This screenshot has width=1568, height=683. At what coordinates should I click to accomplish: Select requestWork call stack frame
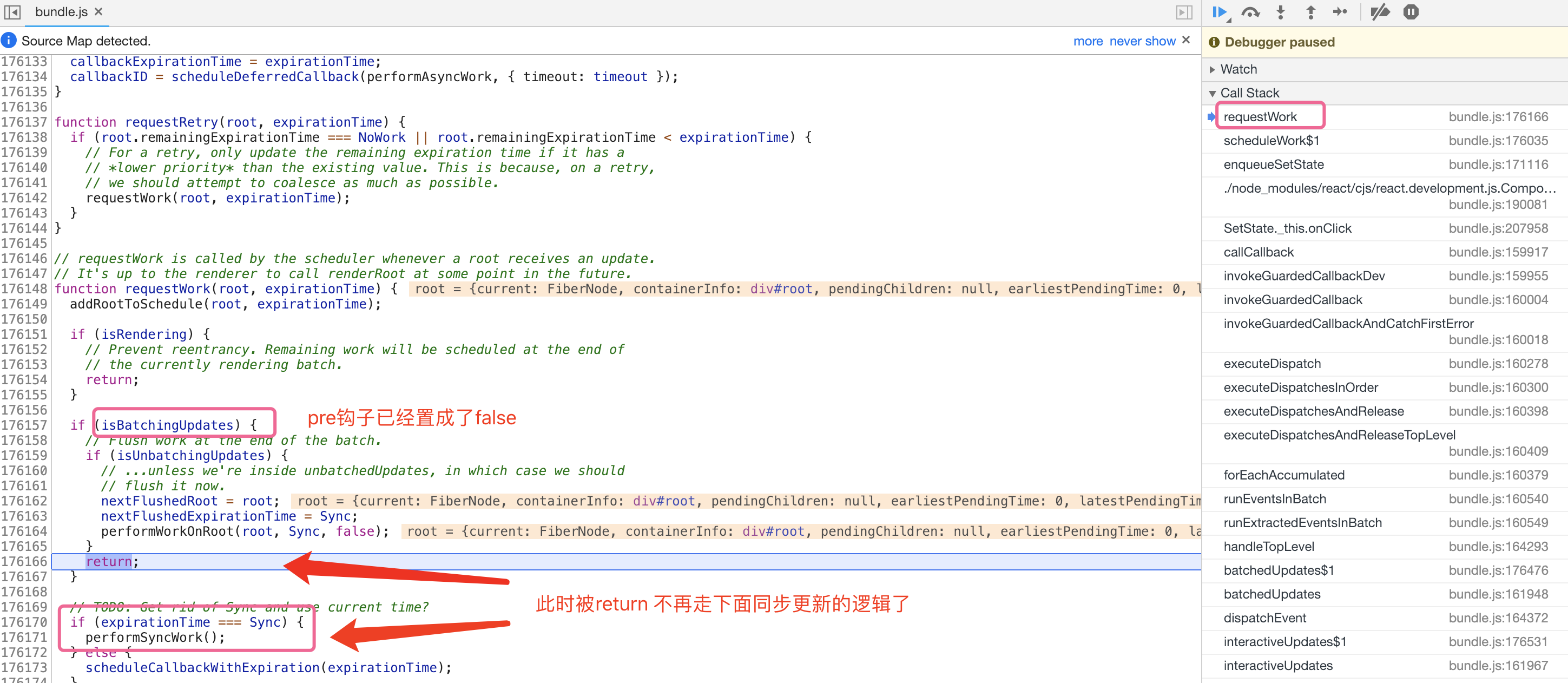pos(1385,117)
